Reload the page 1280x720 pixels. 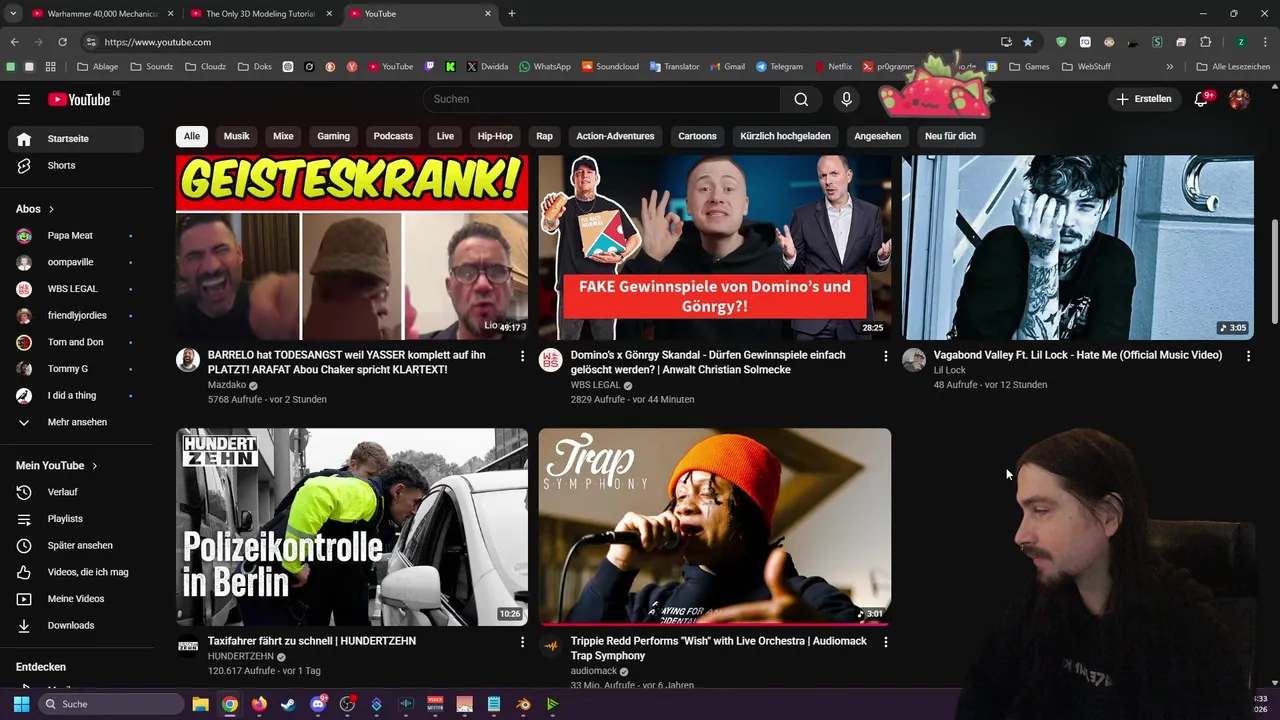pyautogui.click(x=62, y=42)
